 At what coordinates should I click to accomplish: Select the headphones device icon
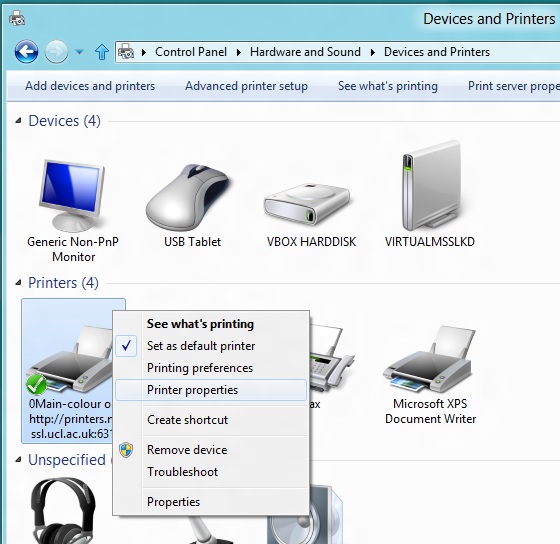click(x=63, y=511)
